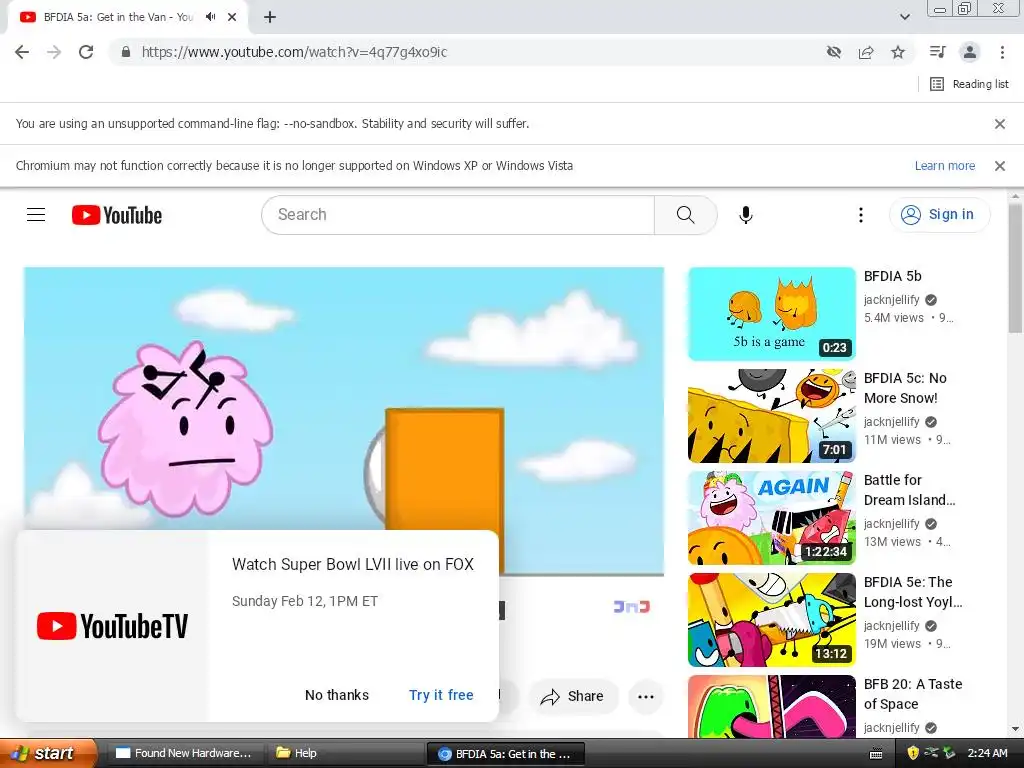Viewport: 1024px width, 768px height.
Task: Switch to Help folder taskbar item
Action: [345, 753]
